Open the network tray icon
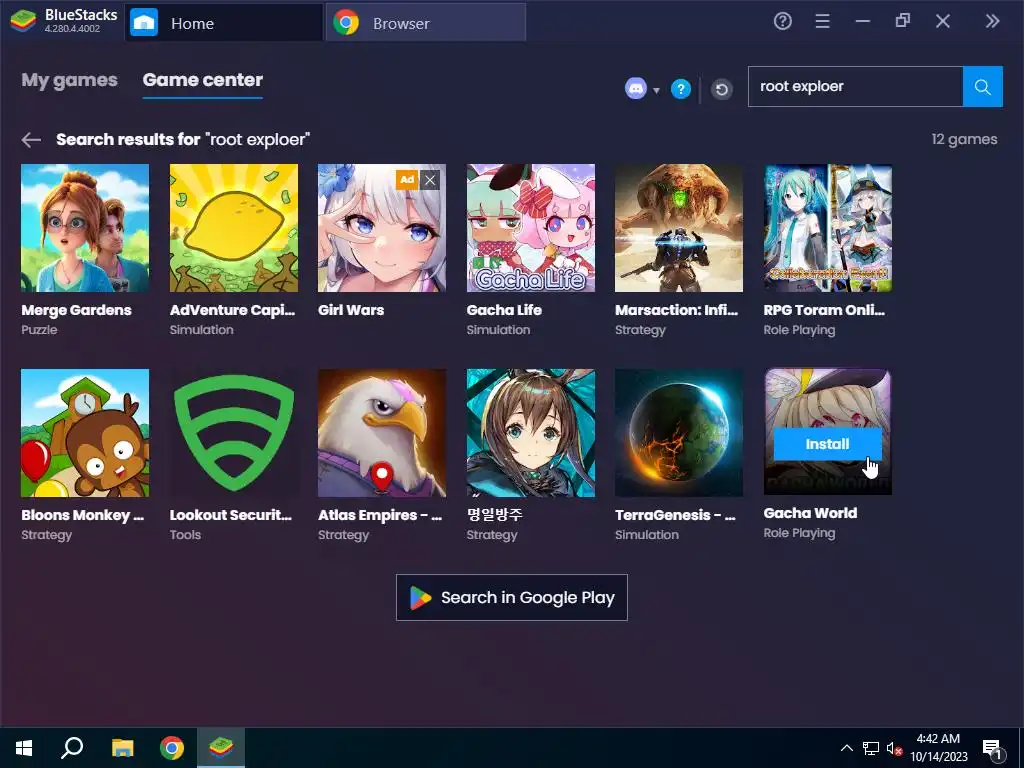This screenshot has height=768, width=1024. point(871,748)
